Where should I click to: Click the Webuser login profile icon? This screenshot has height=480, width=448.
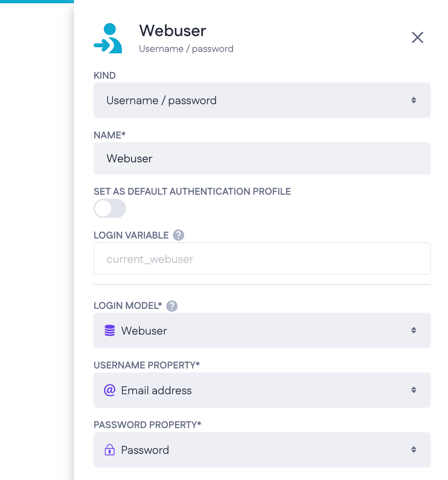108,38
